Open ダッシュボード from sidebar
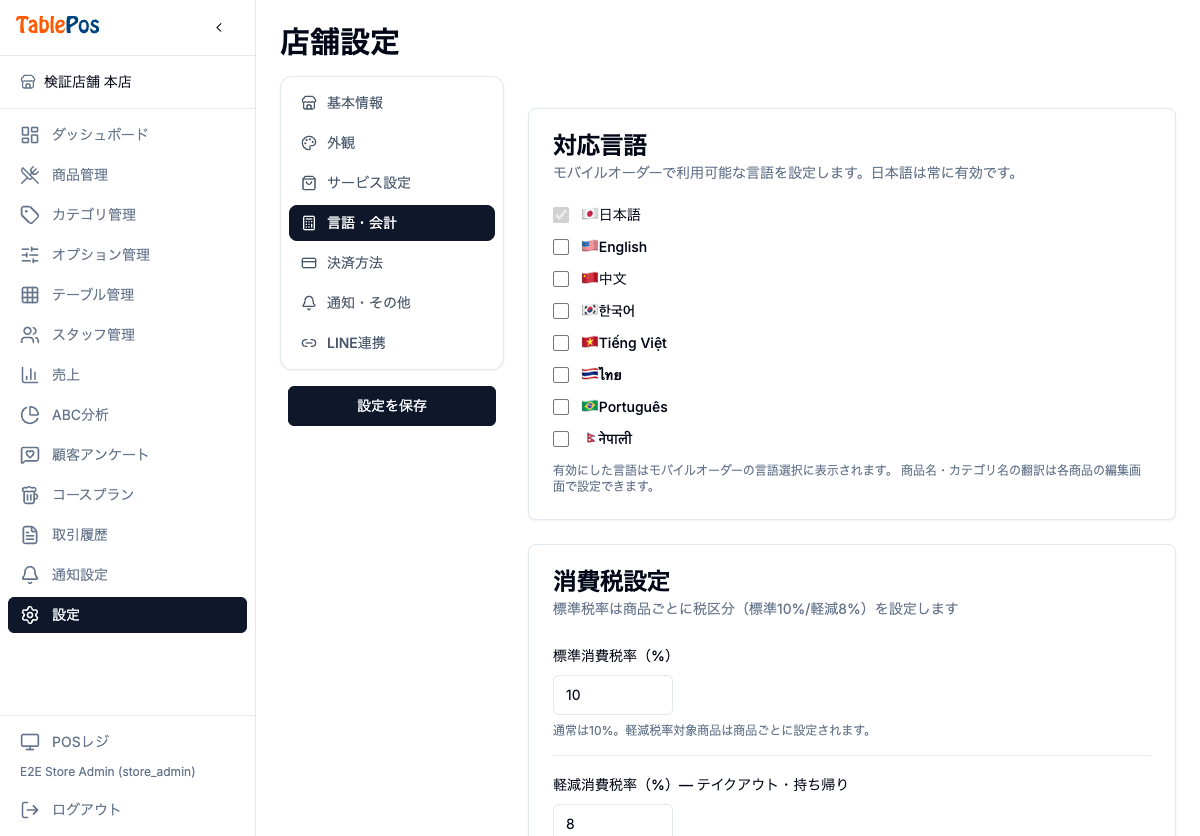The height and width of the screenshot is (836, 1200). point(127,135)
